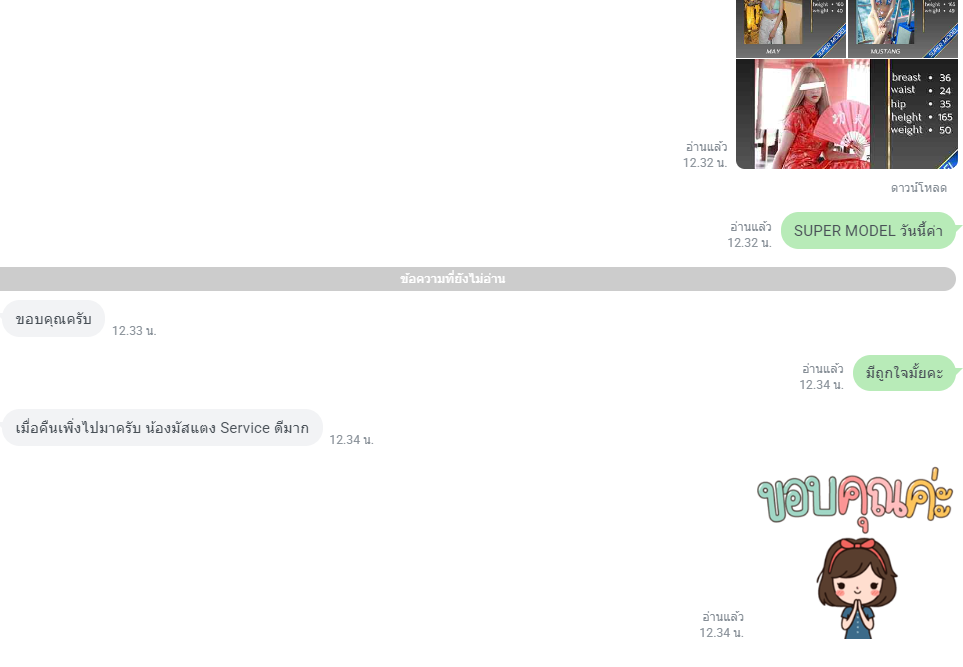Click อ่านแล้ว label beside SUPER MODEL message
Screen dimensions: 963x667
[x=750, y=227]
